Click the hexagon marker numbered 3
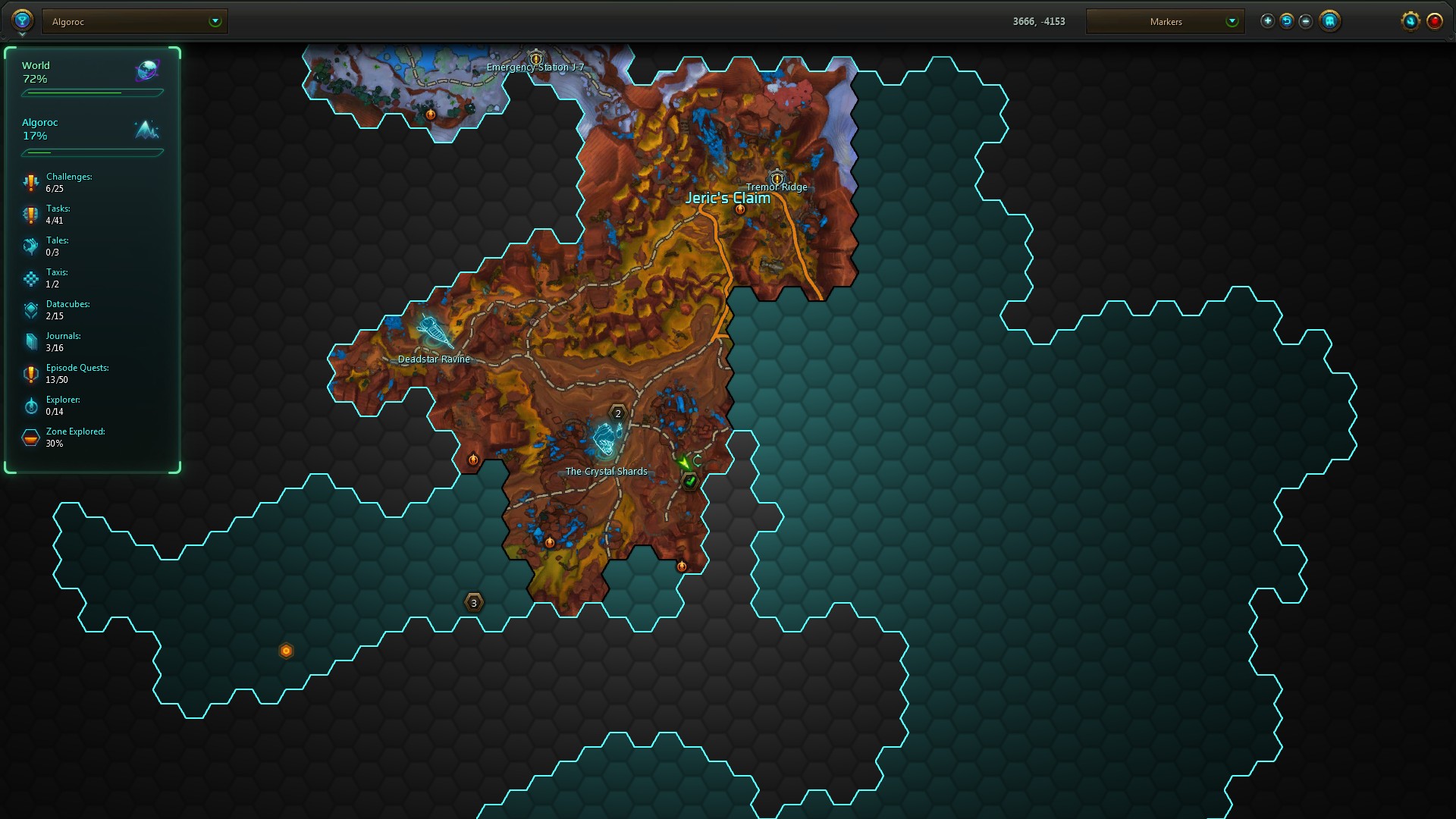1456x819 pixels. click(474, 603)
